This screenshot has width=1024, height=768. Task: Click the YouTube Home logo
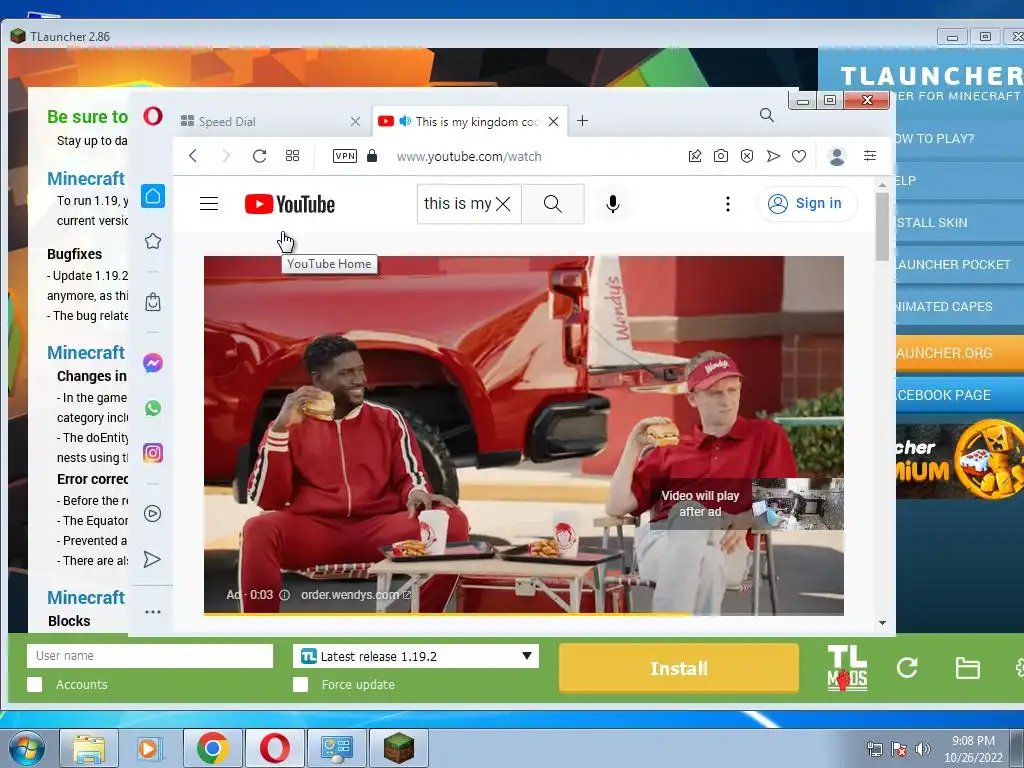pos(290,204)
